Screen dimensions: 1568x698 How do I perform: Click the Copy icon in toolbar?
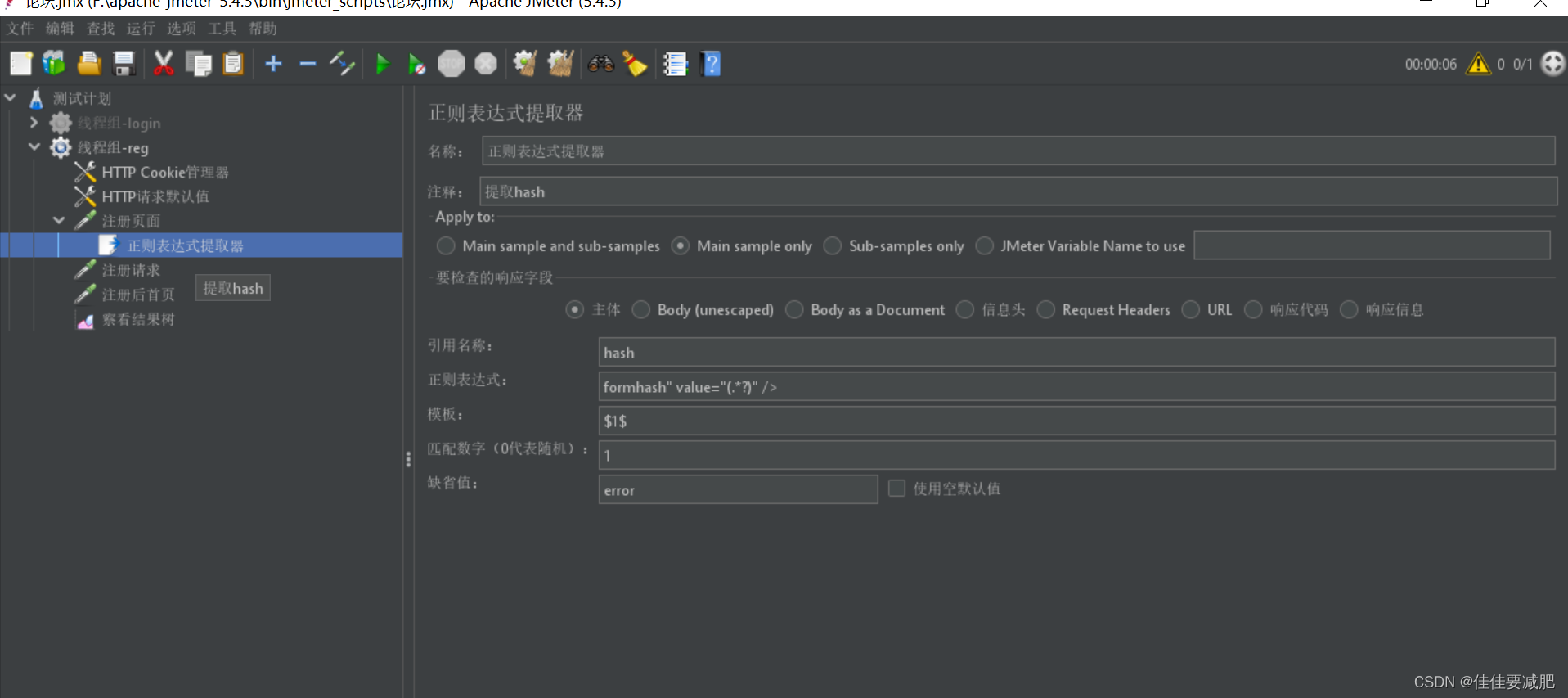pyautogui.click(x=199, y=64)
